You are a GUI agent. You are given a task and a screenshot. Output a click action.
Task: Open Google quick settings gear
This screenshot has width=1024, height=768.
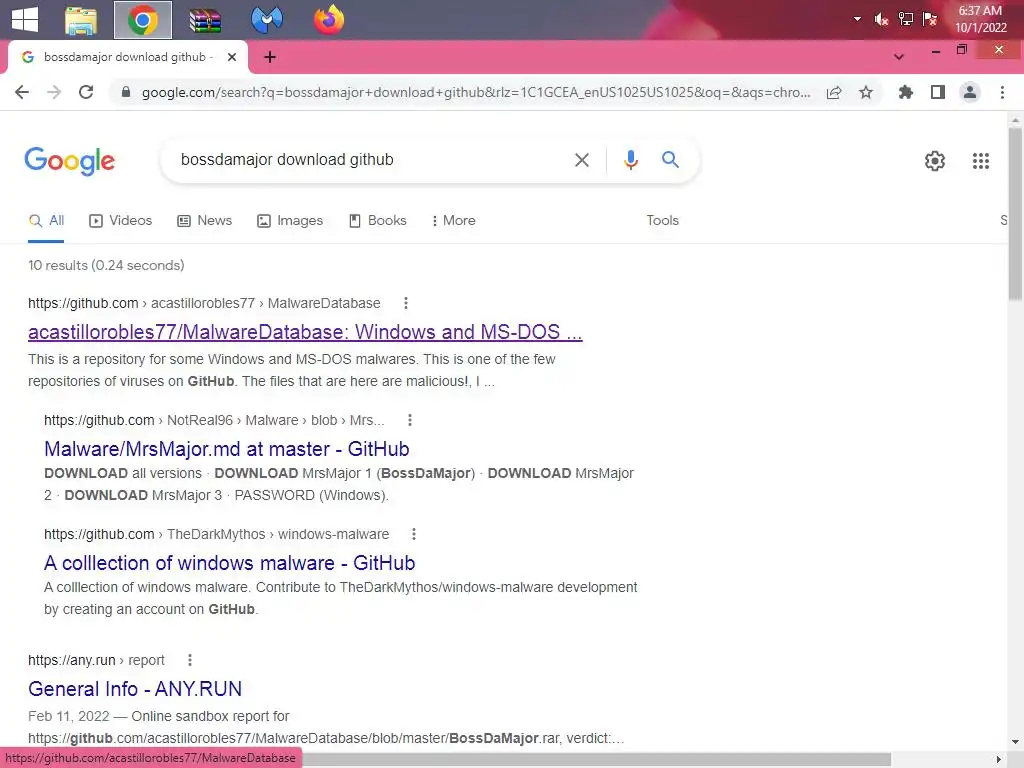pyautogui.click(x=935, y=161)
